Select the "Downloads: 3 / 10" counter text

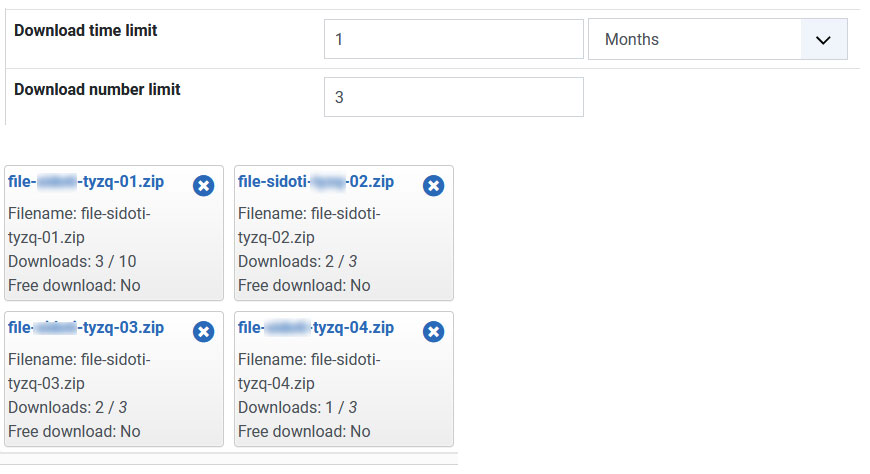(72, 262)
